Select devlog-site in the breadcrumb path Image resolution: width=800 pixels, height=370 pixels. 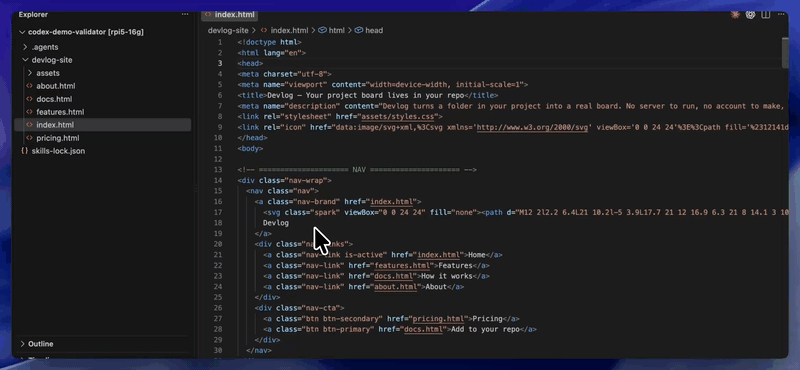pyautogui.click(x=228, y=30)
